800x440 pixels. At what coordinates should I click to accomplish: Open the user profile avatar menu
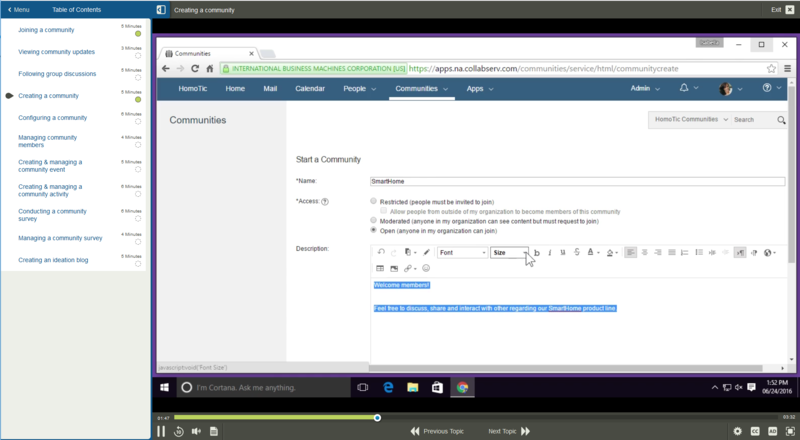pos(731,89)
